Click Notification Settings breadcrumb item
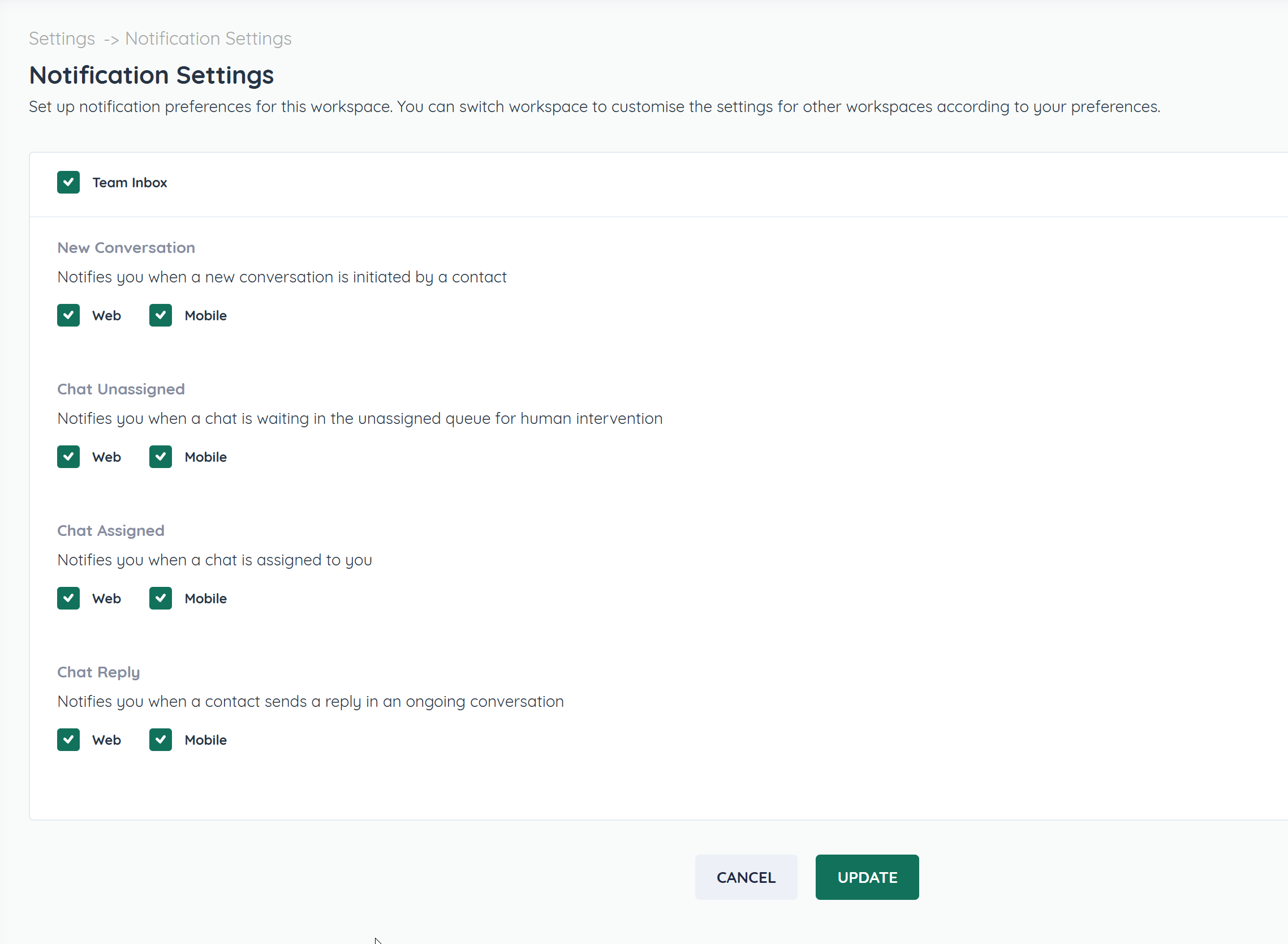The width and height of the screenshot is (1288, 944). tap(208, 38)
